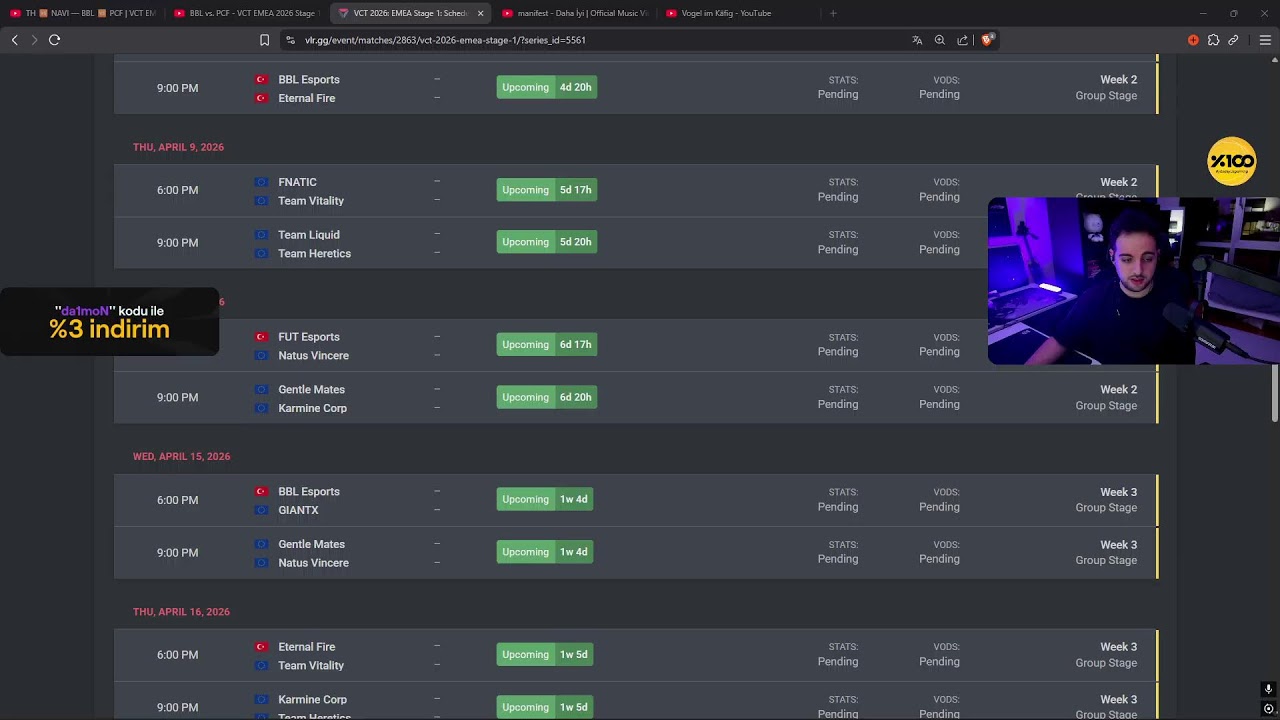Screen dimensions: 1280x720
Task: Go forward with the browser forward arrow
Action: coord(34,40)
